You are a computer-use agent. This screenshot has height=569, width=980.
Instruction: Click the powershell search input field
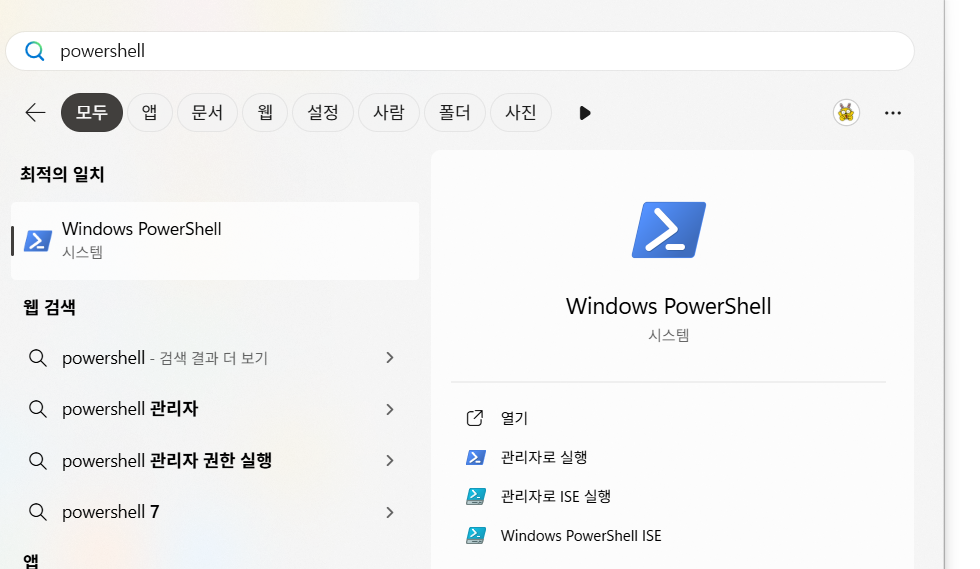pyautogui.click(x=460, y=51)
